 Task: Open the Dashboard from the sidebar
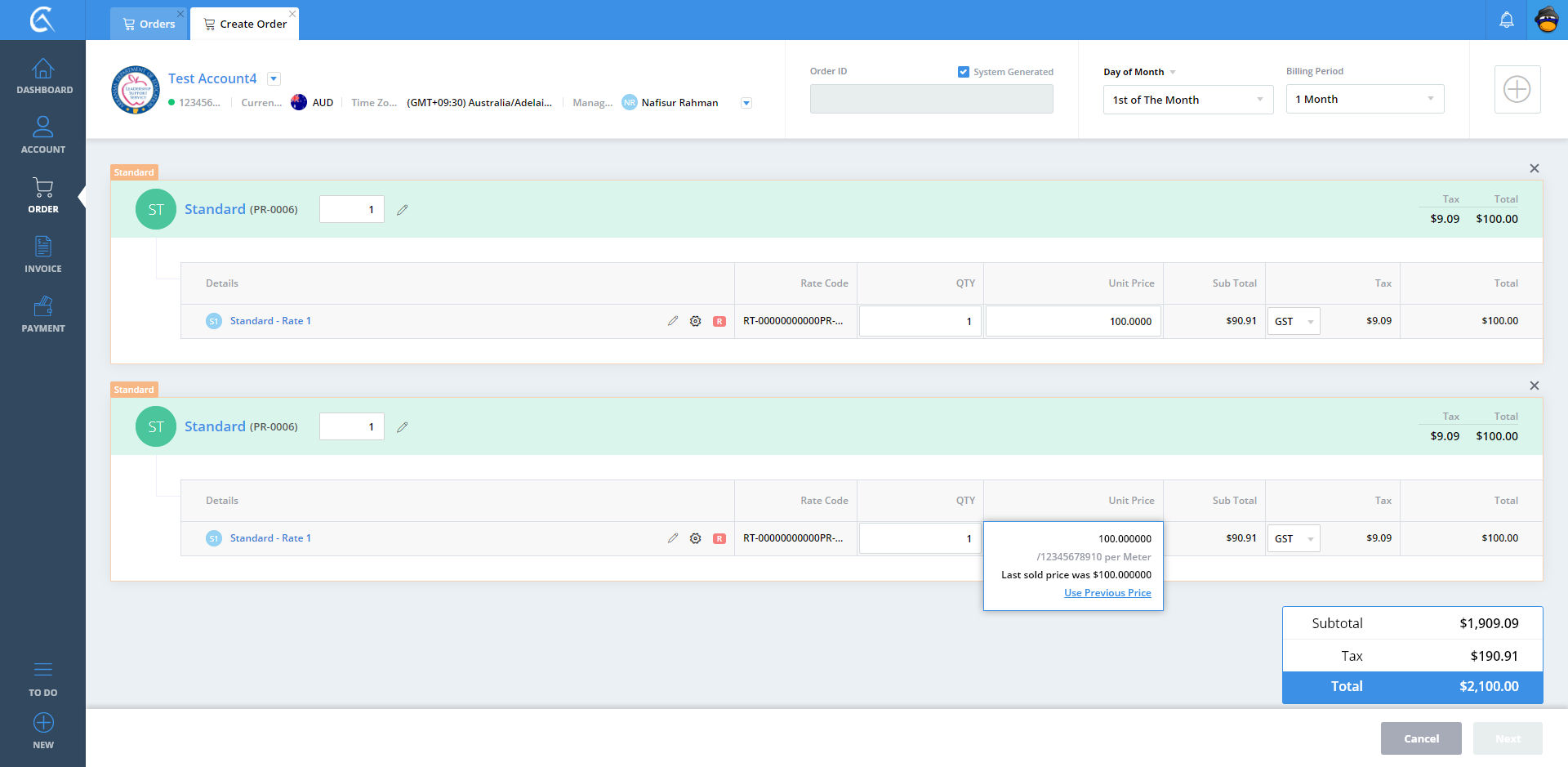[43, 77]
